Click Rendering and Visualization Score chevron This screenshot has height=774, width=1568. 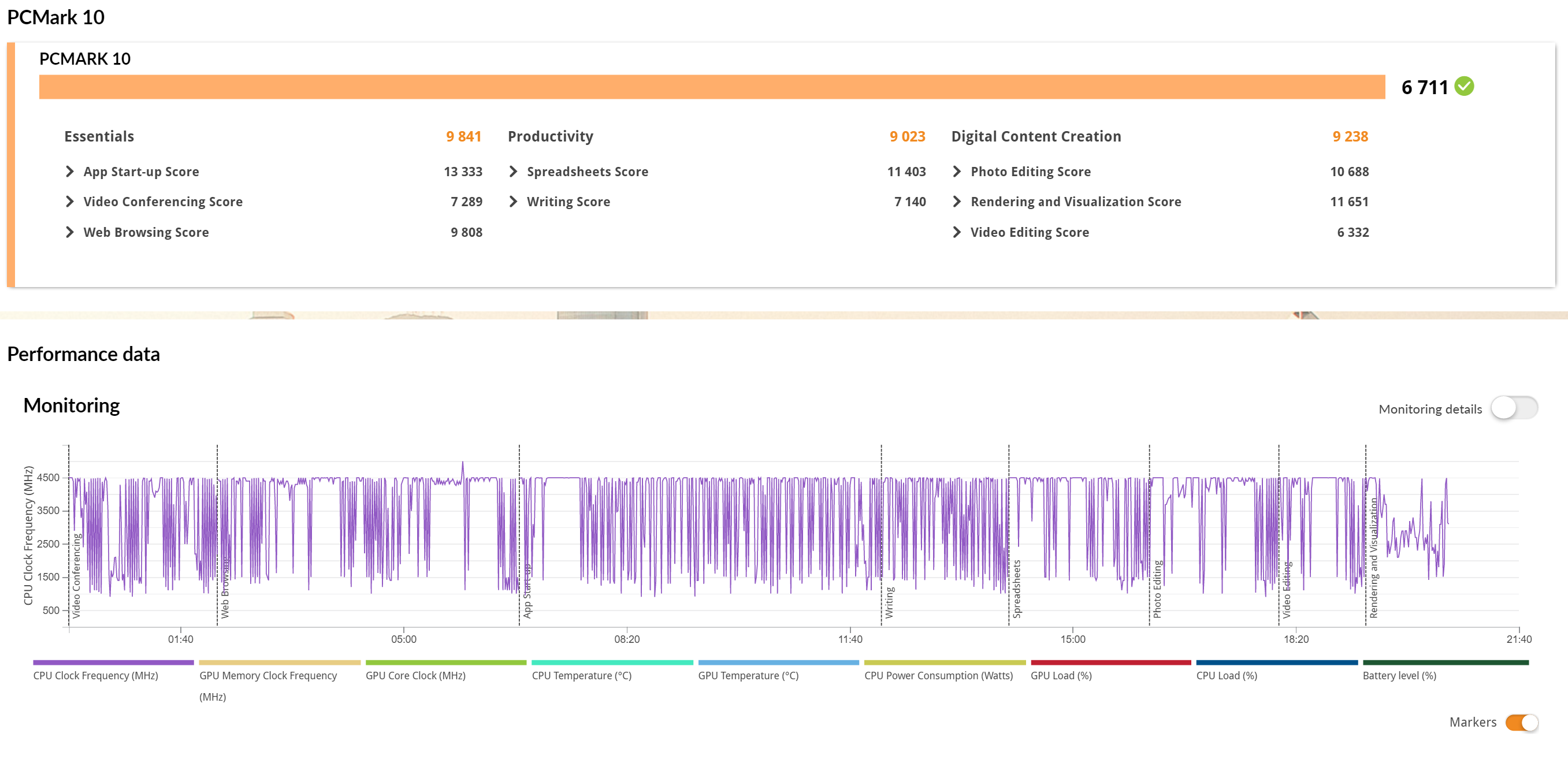[x=957, y=202]
